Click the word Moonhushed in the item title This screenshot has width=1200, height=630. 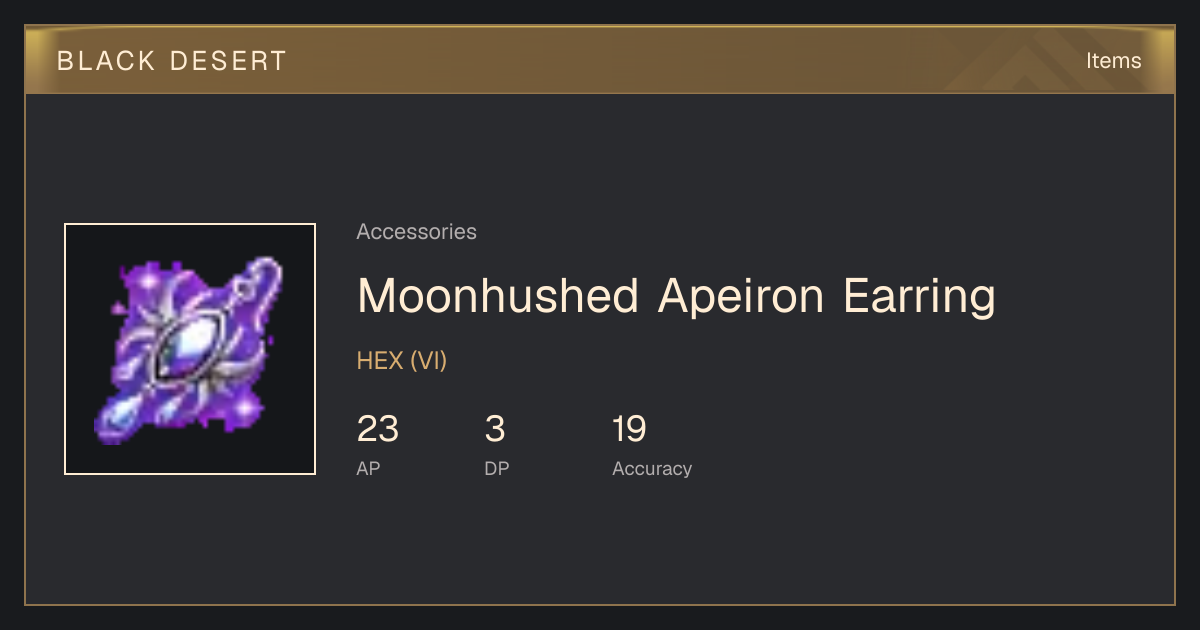tap(498, 297)
